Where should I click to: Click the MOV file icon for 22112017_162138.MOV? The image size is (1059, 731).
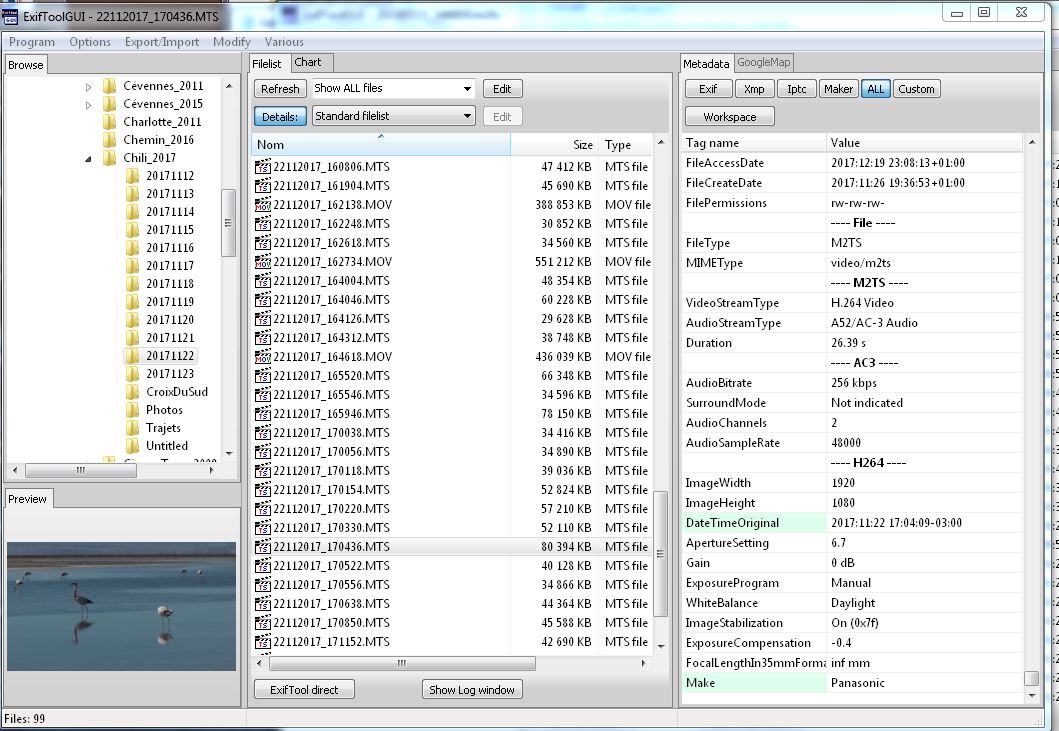tap(263, 205)
